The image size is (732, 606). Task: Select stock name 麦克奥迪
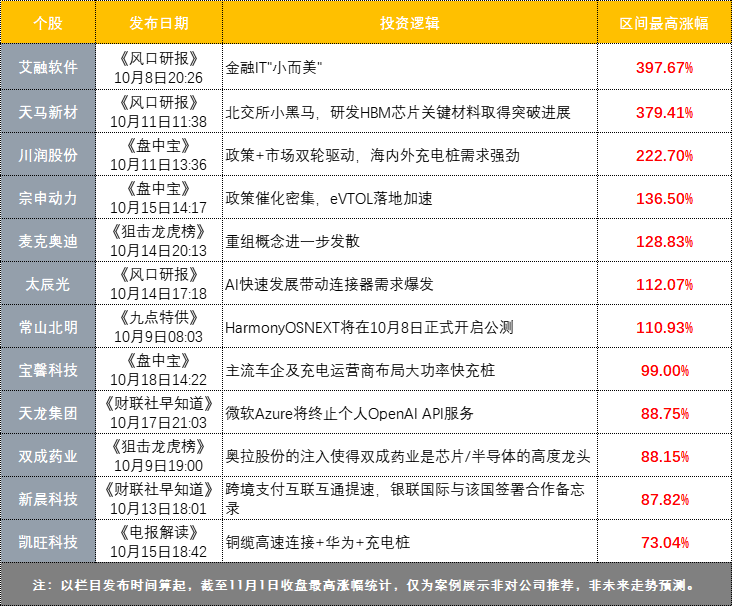[x=48, y=241]
